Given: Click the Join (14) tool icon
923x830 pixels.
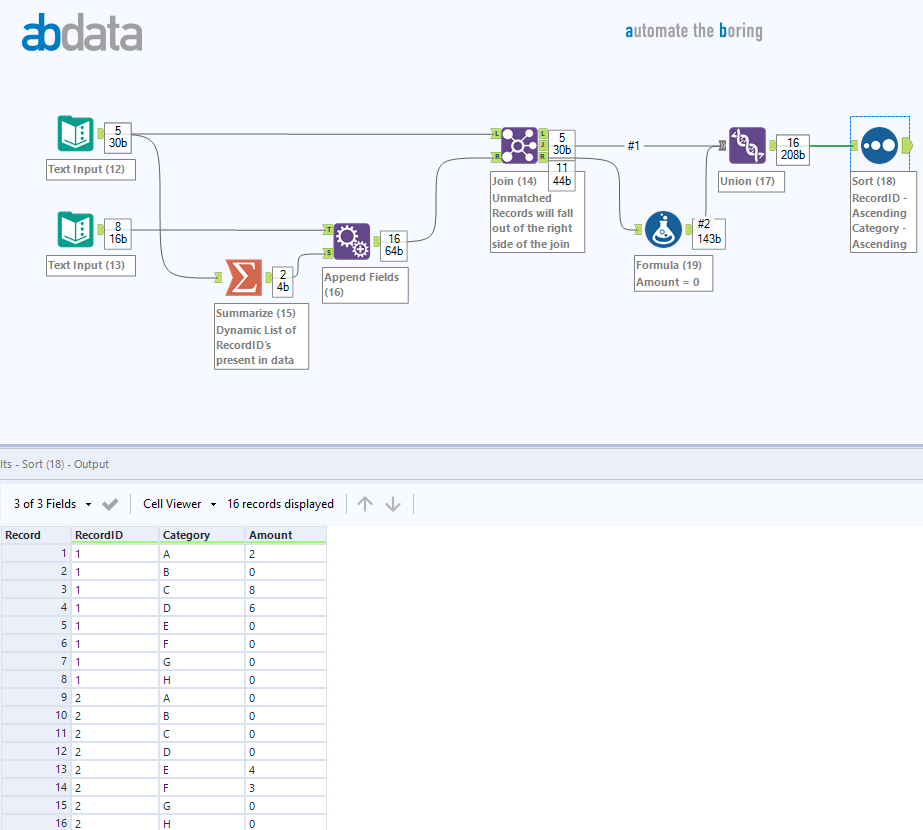Looking at the screenshot, I should pos(519,145).
